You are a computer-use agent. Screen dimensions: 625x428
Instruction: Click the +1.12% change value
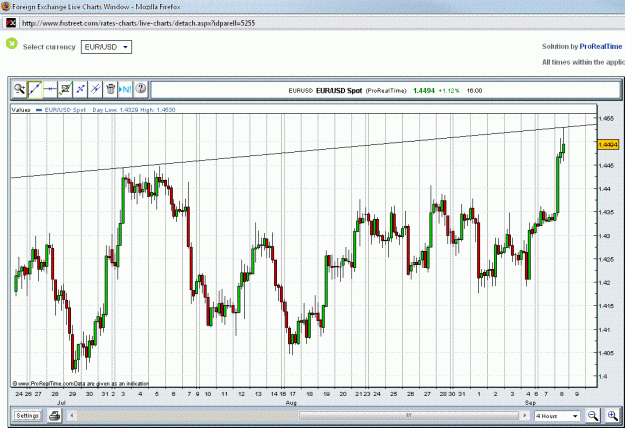point(449,90)
